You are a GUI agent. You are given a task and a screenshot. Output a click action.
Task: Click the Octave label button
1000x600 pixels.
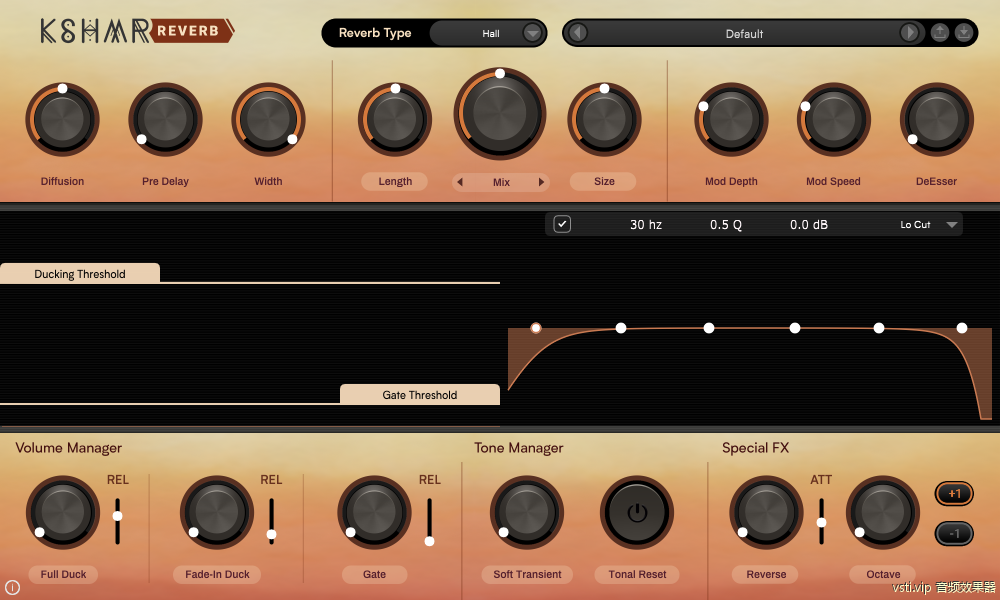pos(883,574)
